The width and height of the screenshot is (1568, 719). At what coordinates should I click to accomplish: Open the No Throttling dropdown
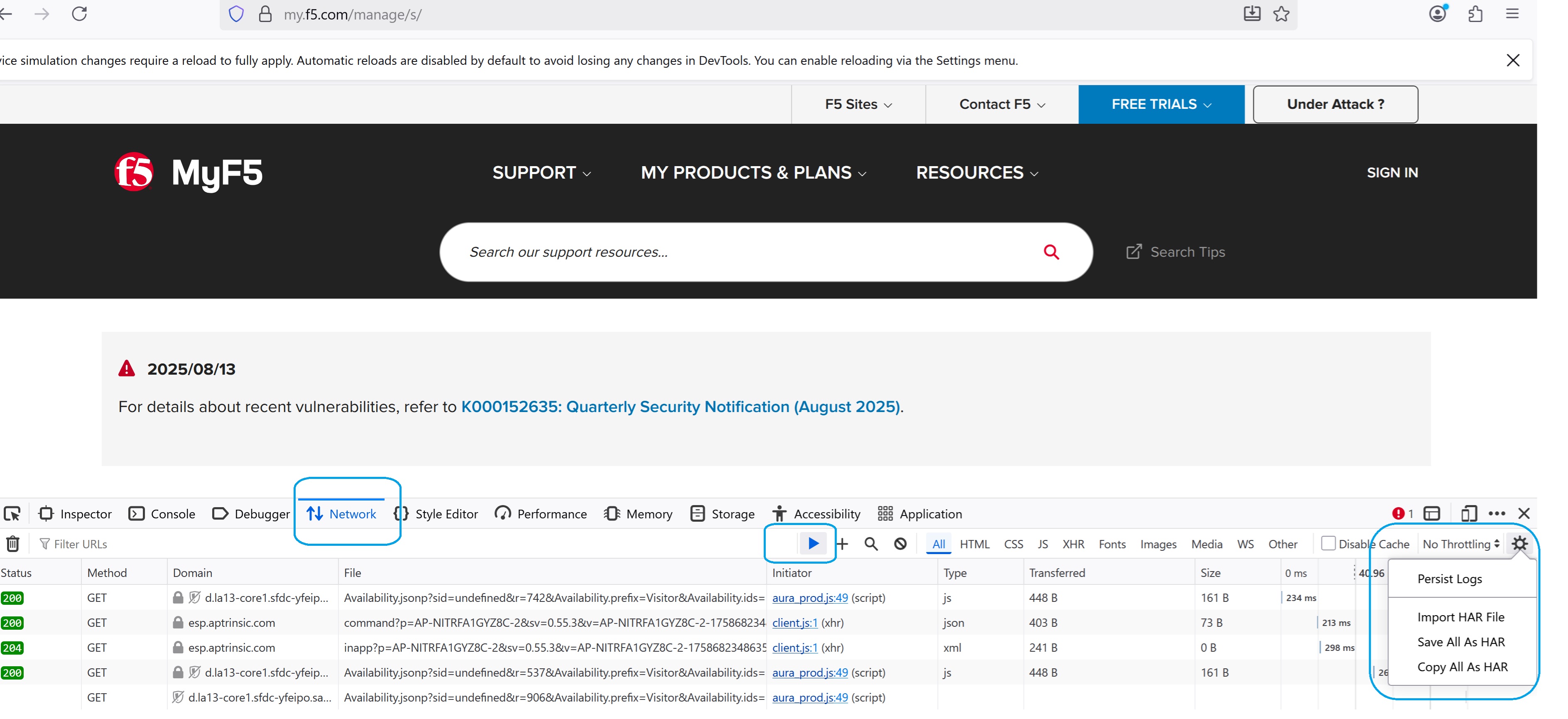tap(1461, 544)
